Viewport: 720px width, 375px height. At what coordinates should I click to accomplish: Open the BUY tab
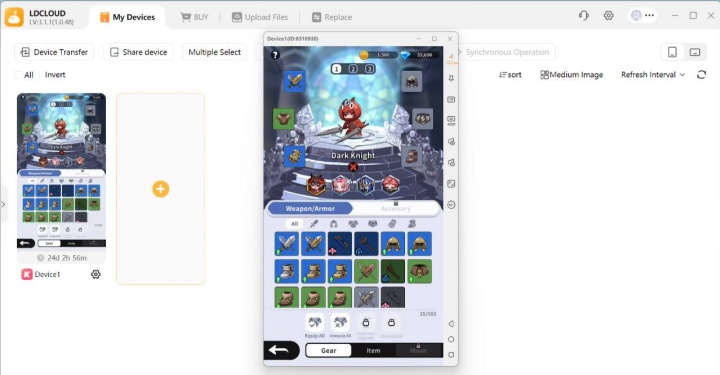[194, 17]
